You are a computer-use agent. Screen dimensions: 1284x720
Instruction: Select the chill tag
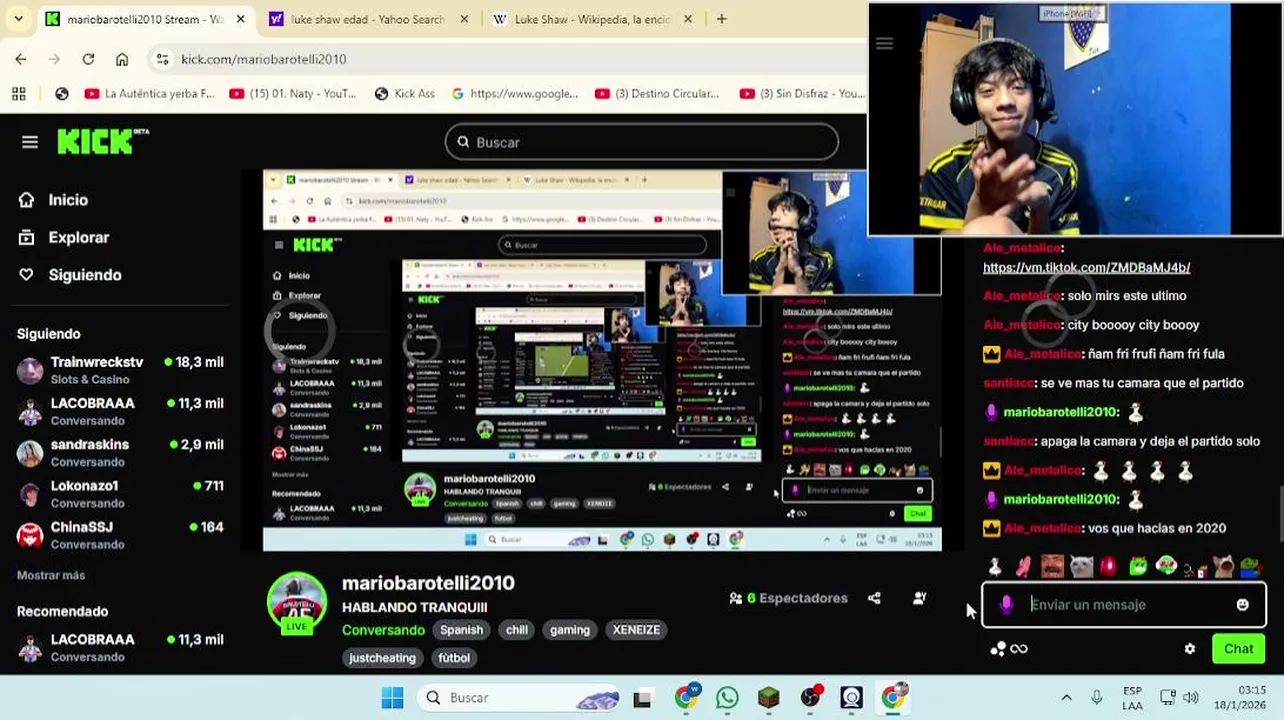tap(517, 630)
